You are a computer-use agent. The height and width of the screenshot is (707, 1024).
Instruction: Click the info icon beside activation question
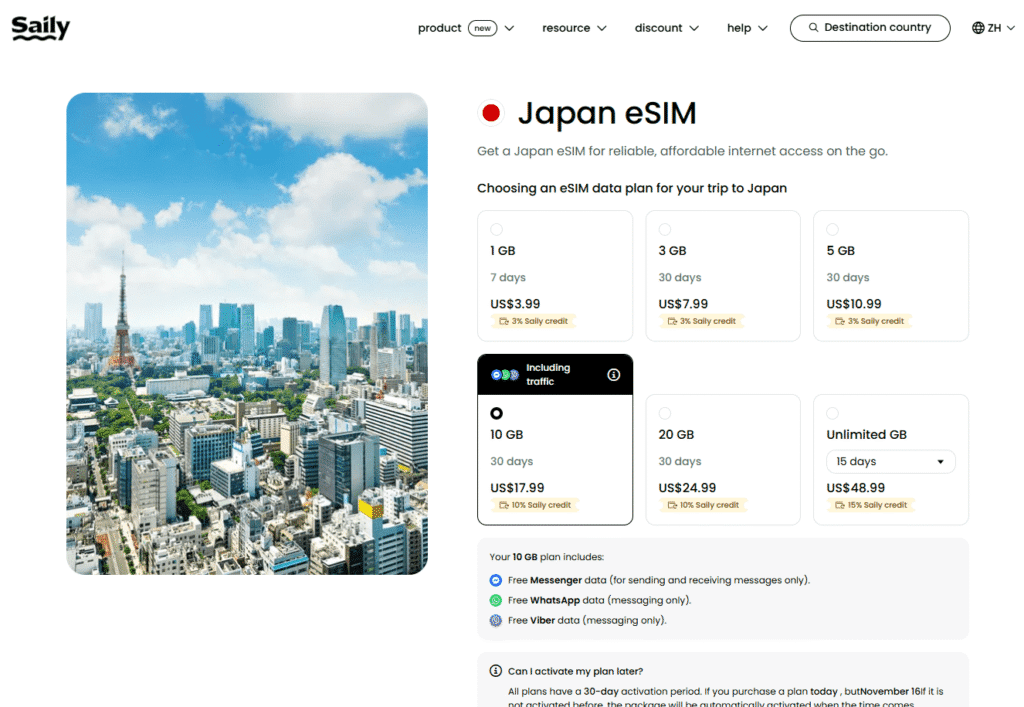pyautogui.click(x=496, y=670)
